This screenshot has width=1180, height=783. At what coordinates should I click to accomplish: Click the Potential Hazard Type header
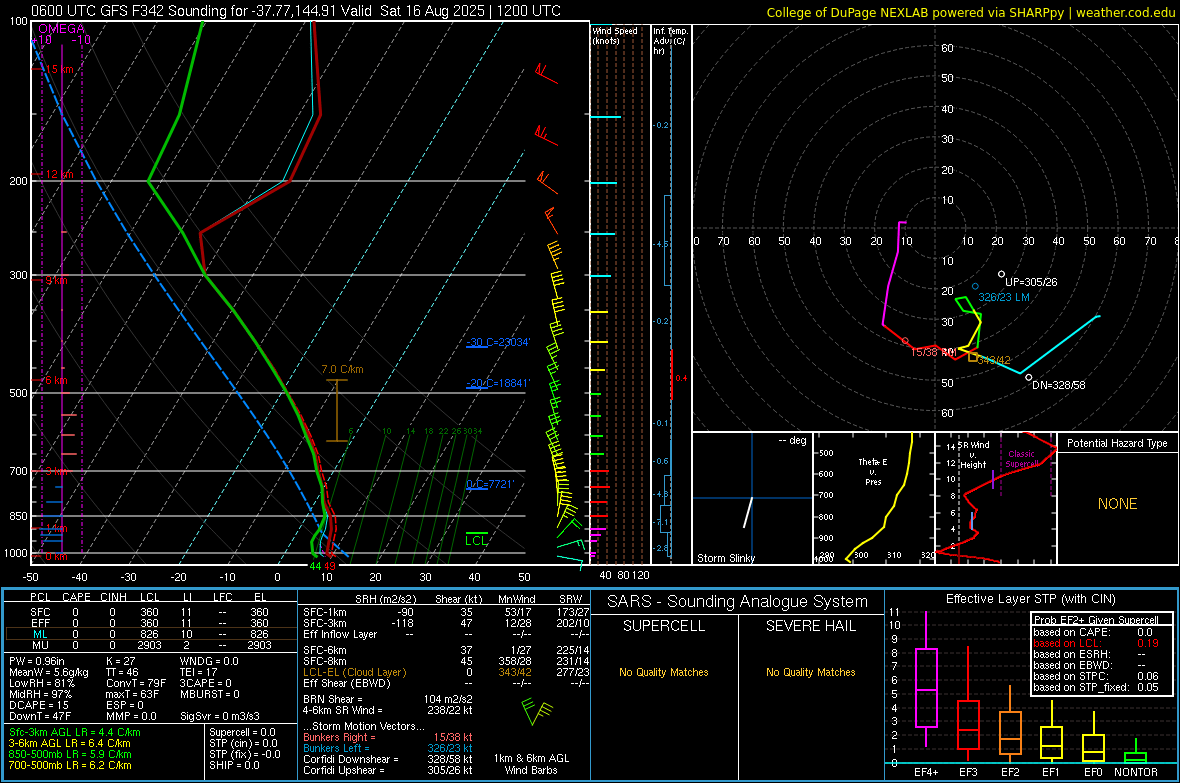point(1117,443)
